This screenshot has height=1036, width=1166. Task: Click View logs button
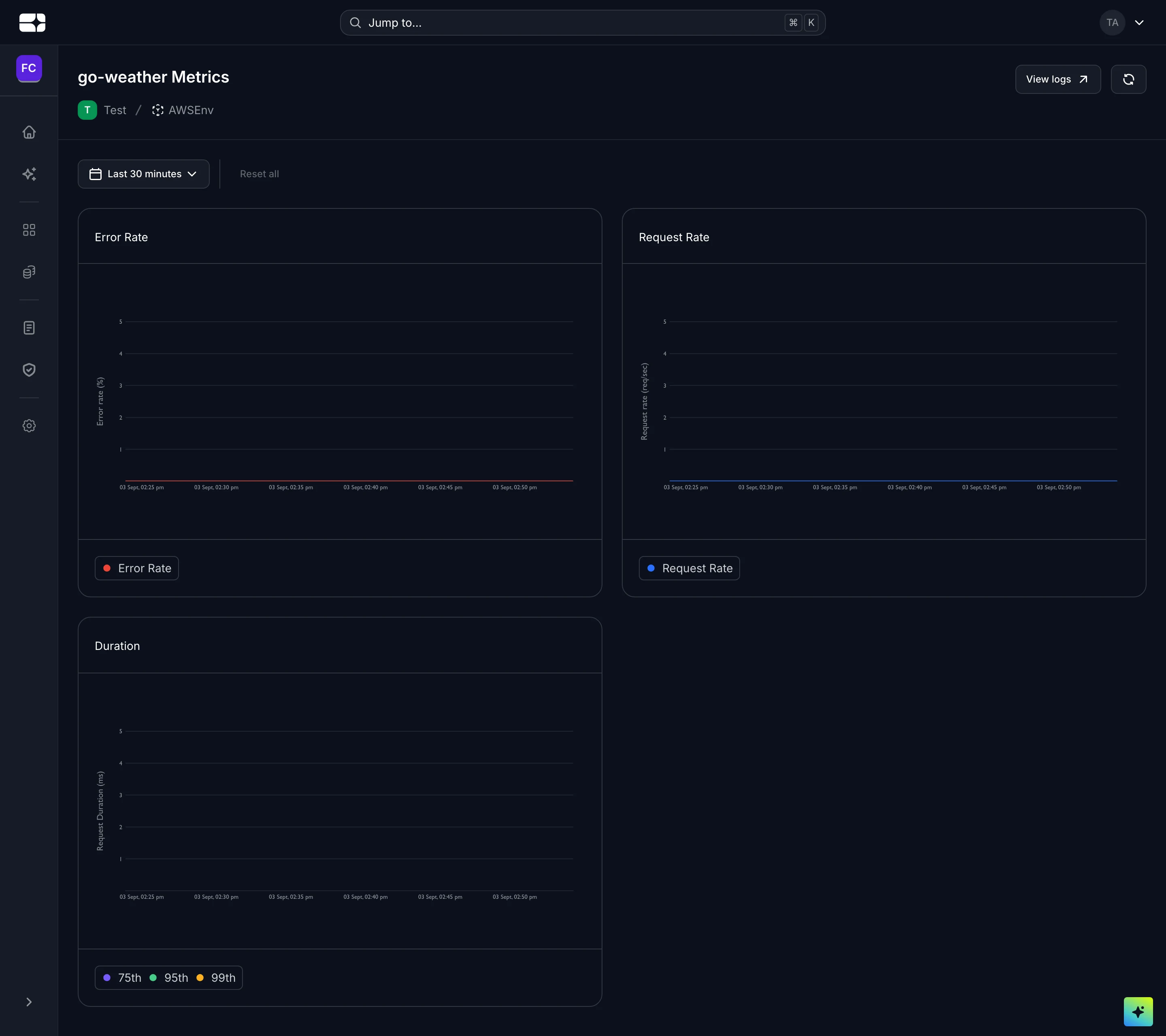tap(1057, 79)
